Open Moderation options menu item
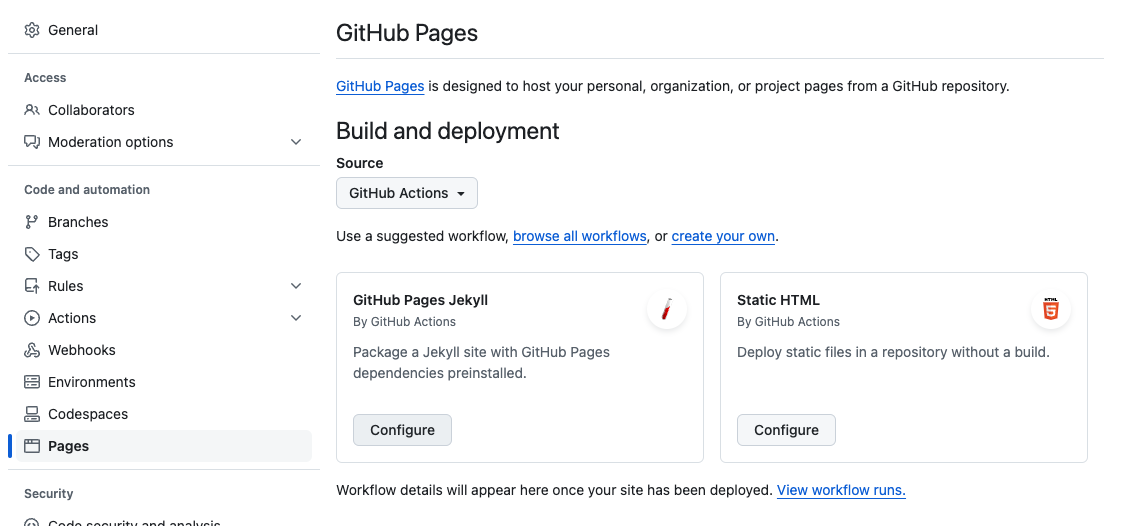The width and height of the screenshot is (1135, 526). (x=164, y=142)
